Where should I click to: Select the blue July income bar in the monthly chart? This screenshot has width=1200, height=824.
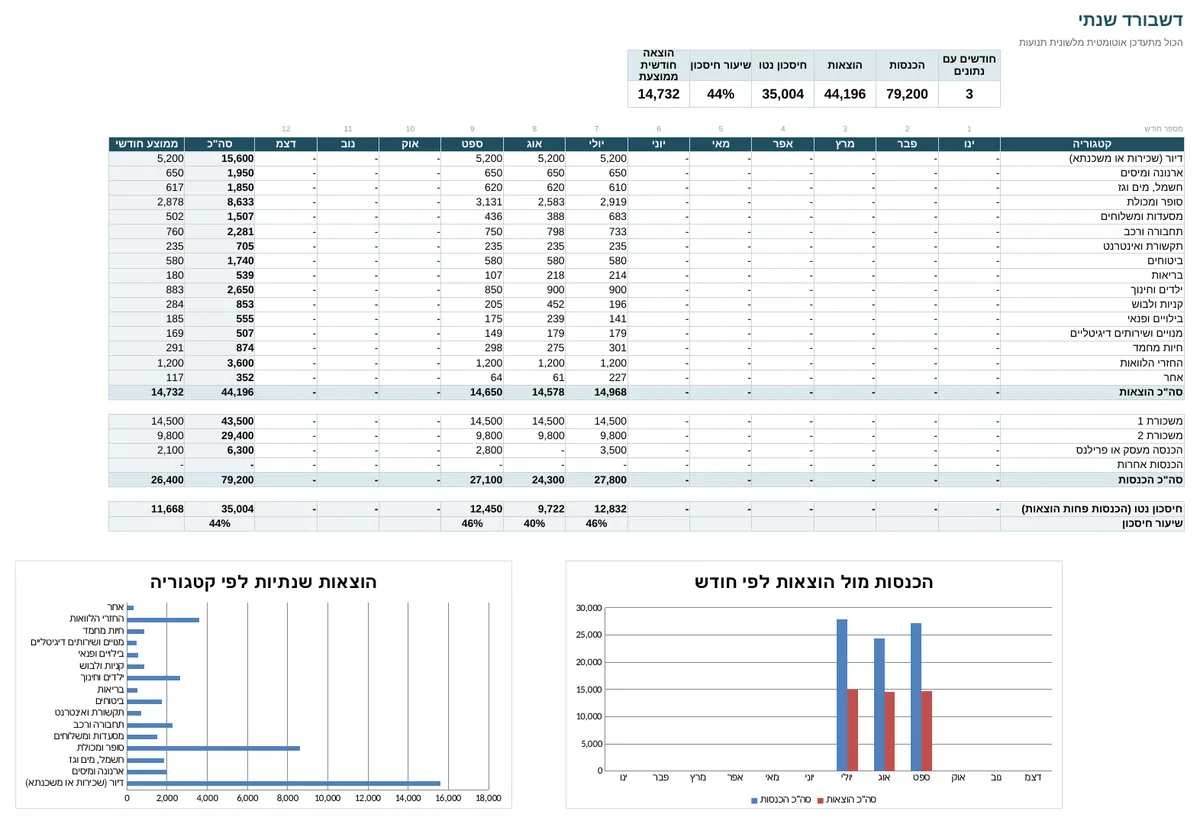coord(842,695)
